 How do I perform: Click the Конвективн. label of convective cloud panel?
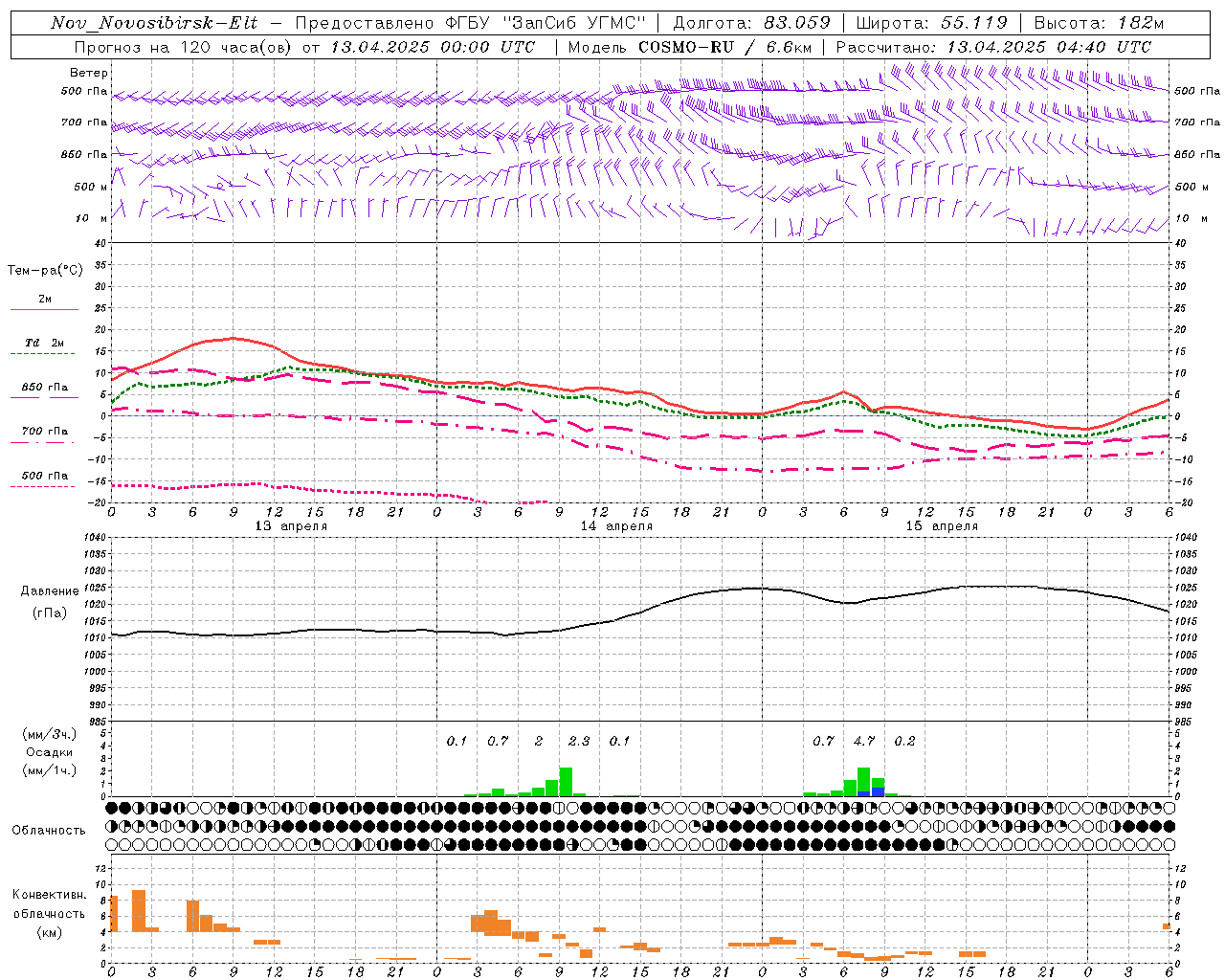(x=49, y=895)
